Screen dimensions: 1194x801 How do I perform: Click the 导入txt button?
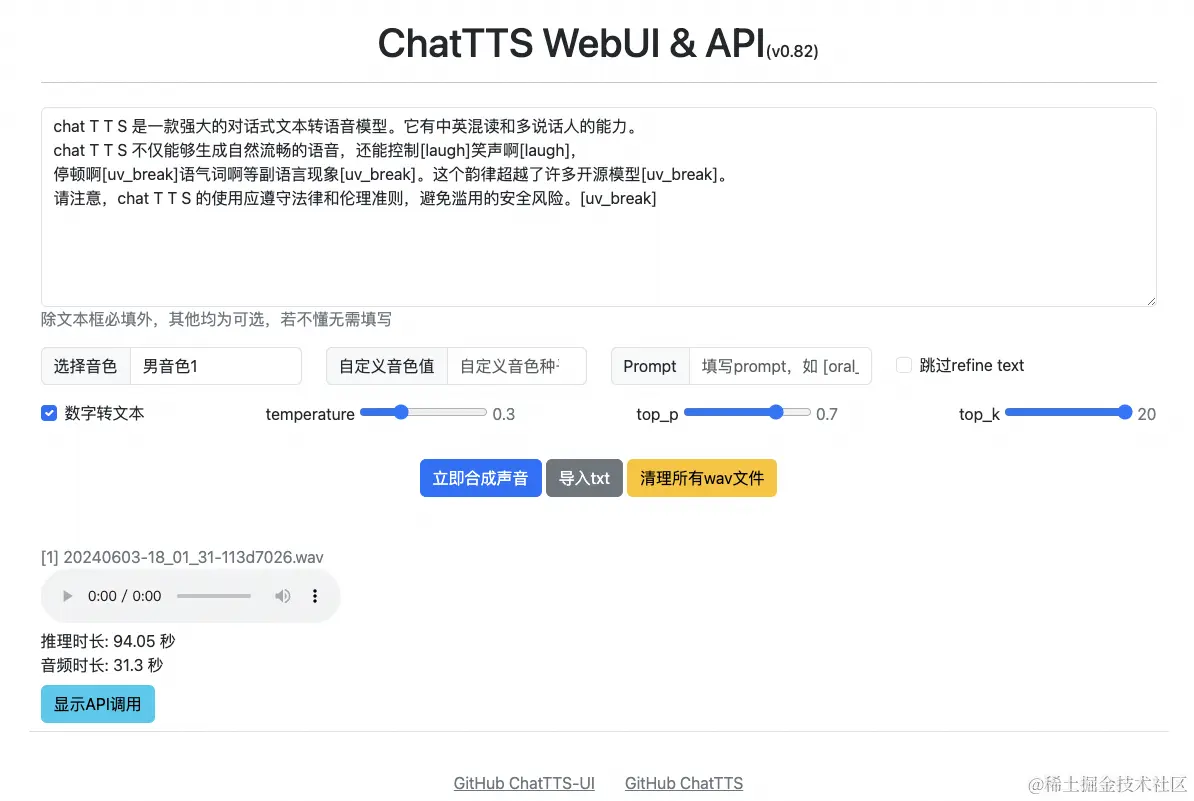click(x=584, y=478)
